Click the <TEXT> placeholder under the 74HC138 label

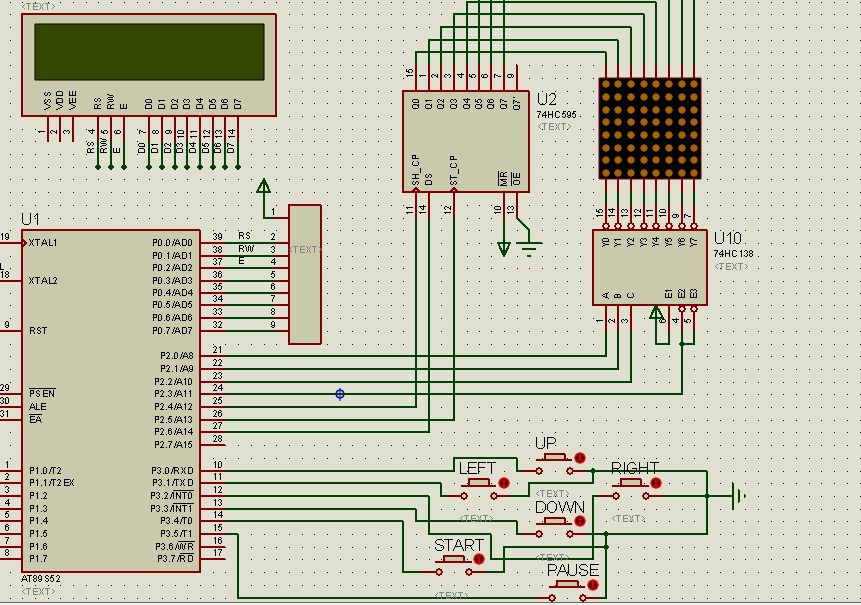coord(731,267)
